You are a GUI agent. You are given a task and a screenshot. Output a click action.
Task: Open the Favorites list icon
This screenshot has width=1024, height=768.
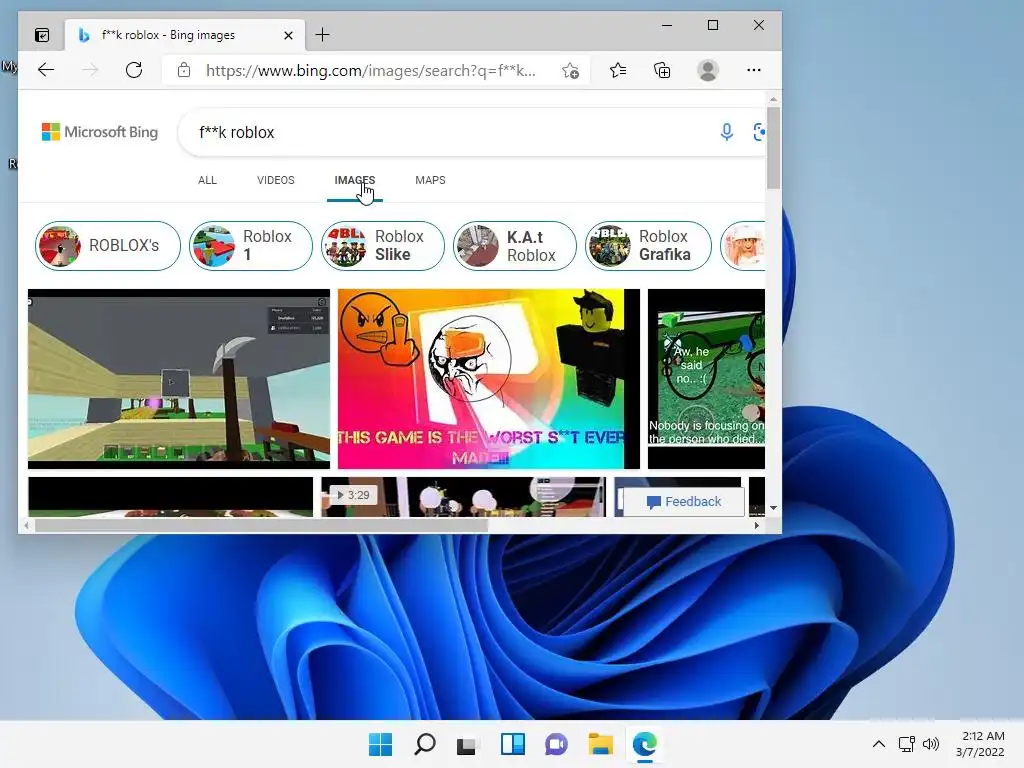coord(618,70)
